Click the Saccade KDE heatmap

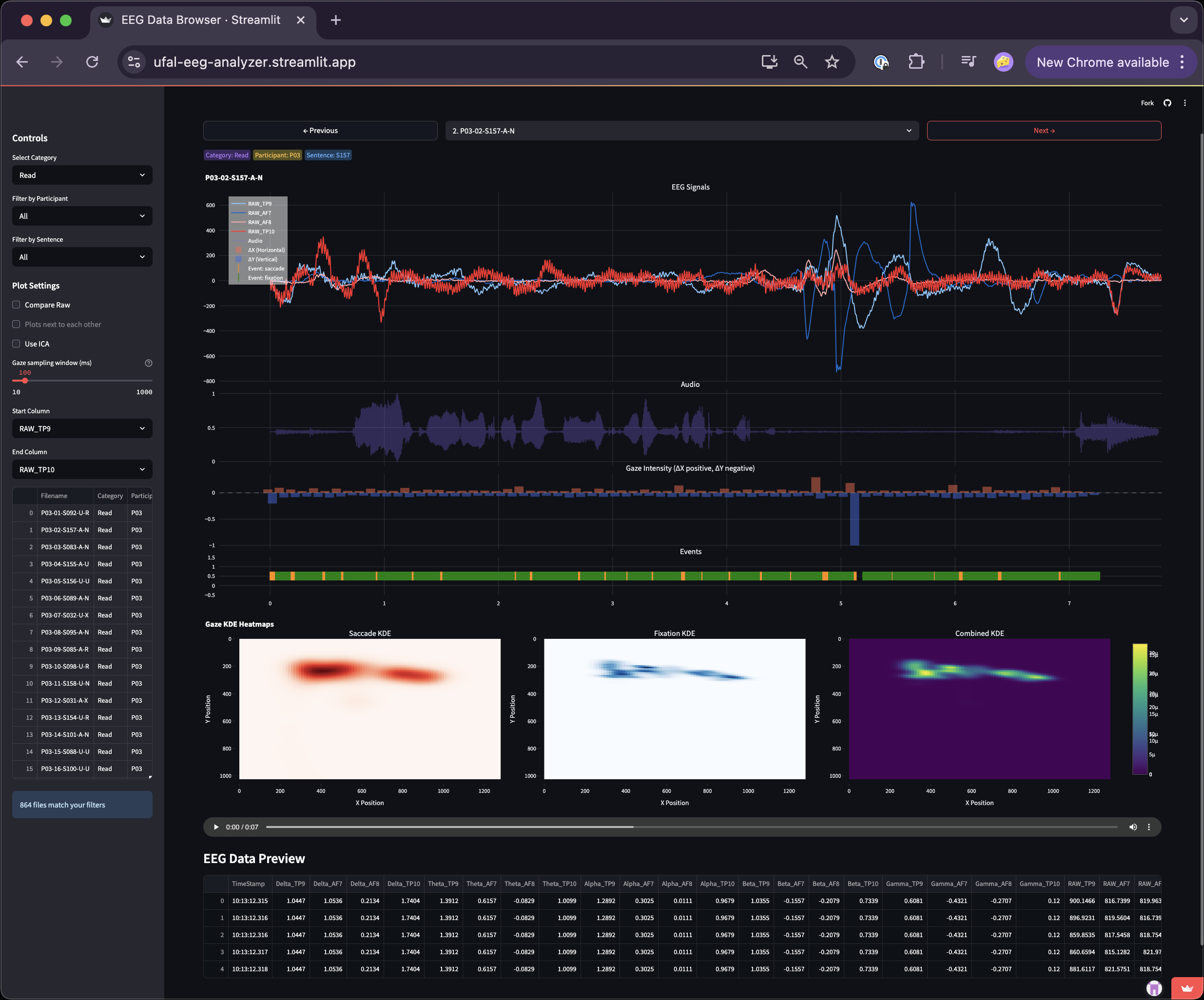(x=370, y=709)
